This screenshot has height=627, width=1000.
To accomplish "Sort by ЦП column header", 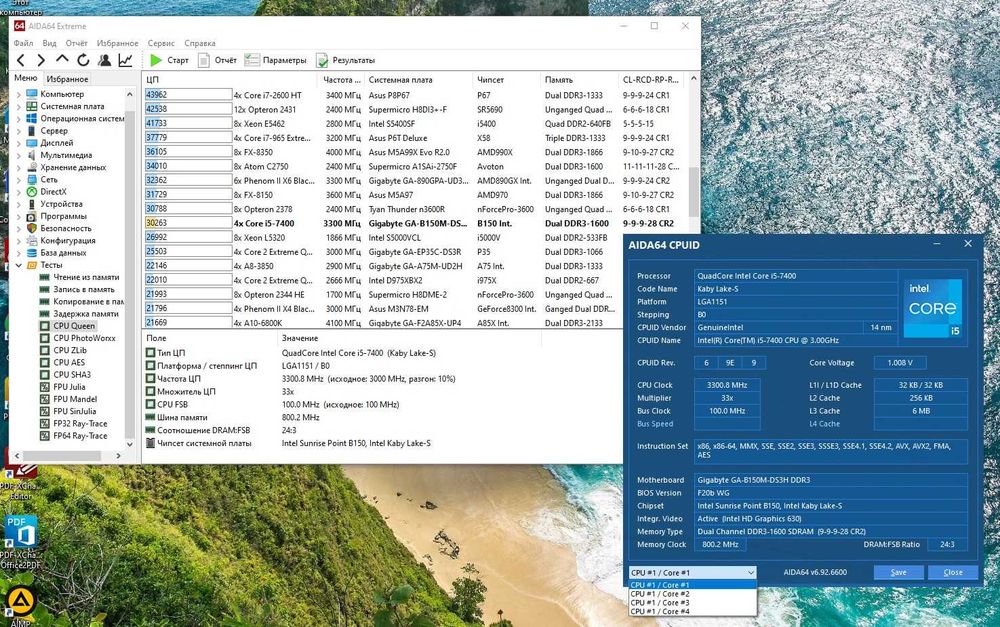I will (230, 80).
